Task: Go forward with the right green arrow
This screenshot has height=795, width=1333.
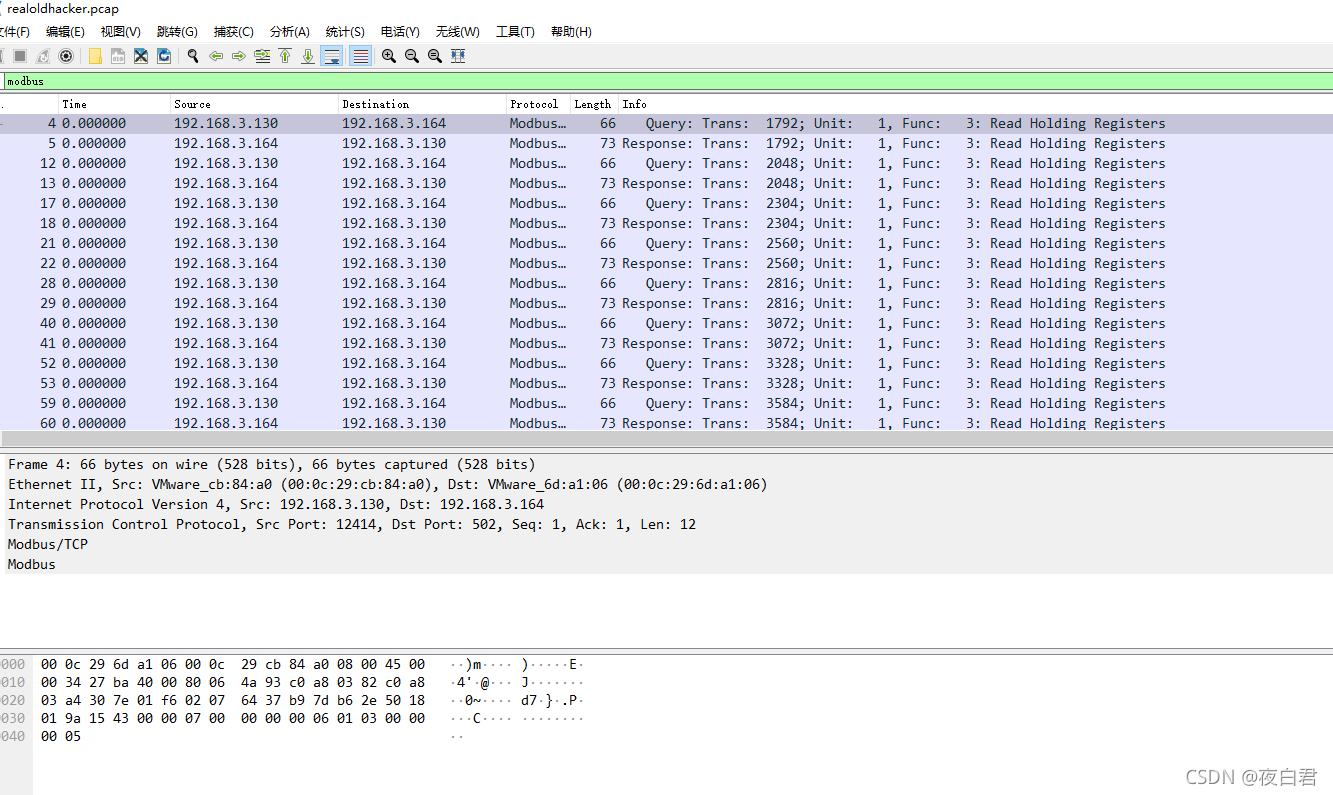Action: pyautogui.click(x=239, y=56)
